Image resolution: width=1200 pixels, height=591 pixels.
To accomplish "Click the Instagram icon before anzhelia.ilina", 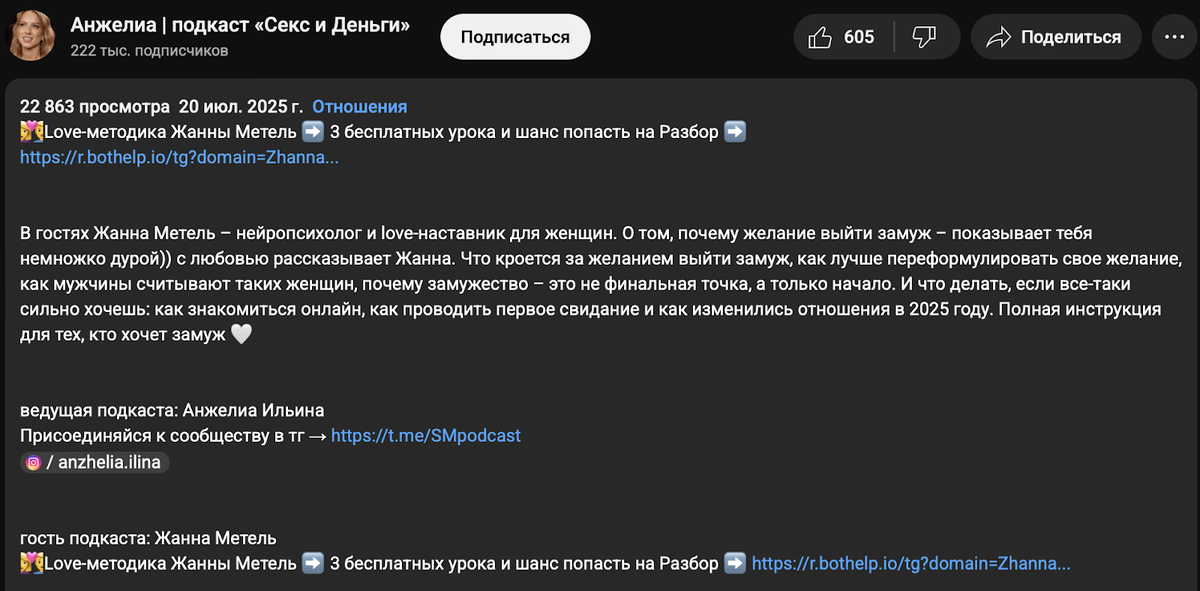I will pos(31,462).
